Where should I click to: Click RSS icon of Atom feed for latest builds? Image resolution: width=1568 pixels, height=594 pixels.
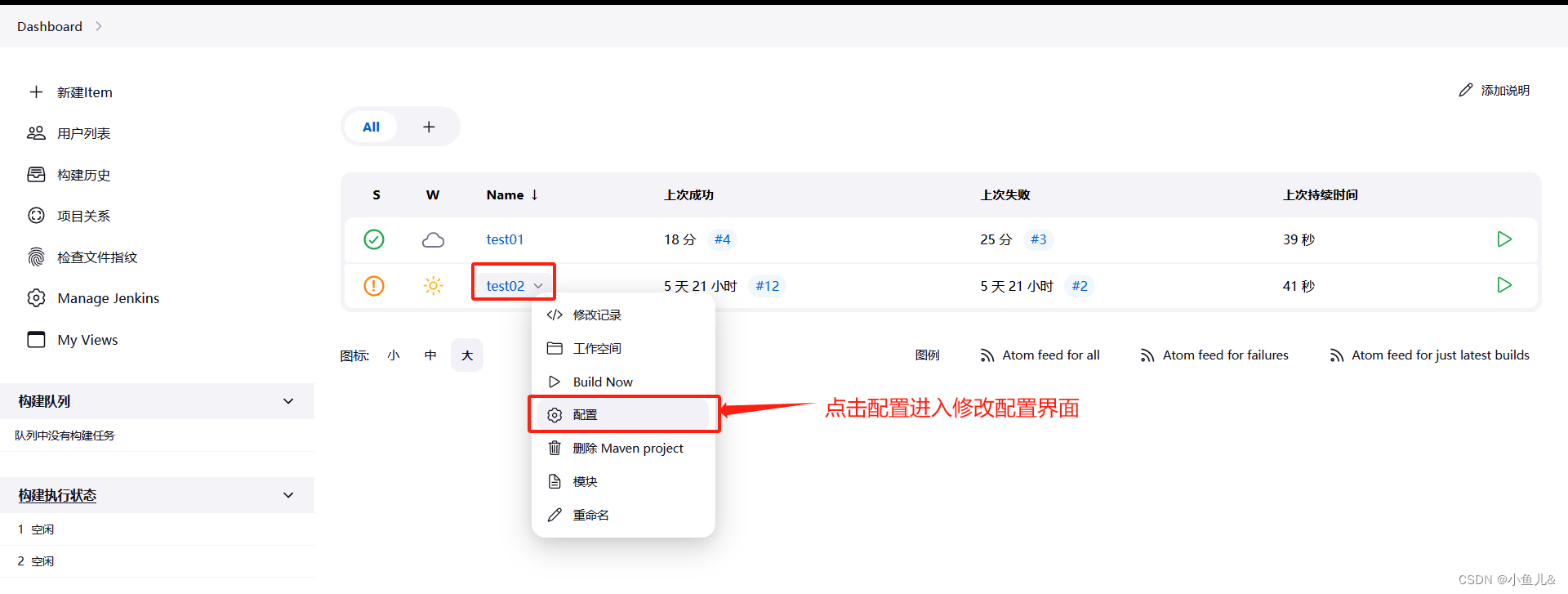[x=1337, y=355]
